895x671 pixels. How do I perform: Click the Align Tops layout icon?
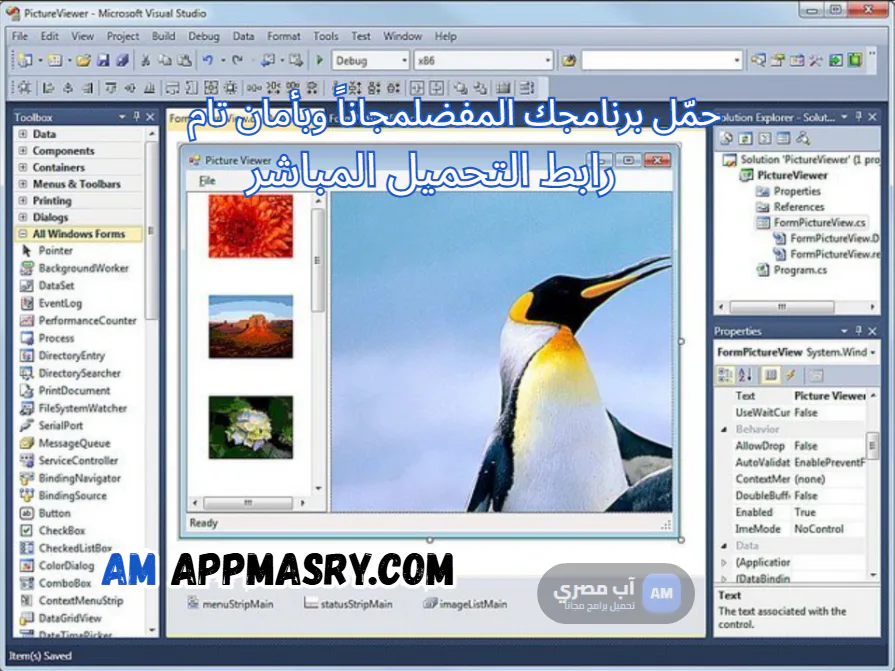pyautogui.click(x=111, y=88)
